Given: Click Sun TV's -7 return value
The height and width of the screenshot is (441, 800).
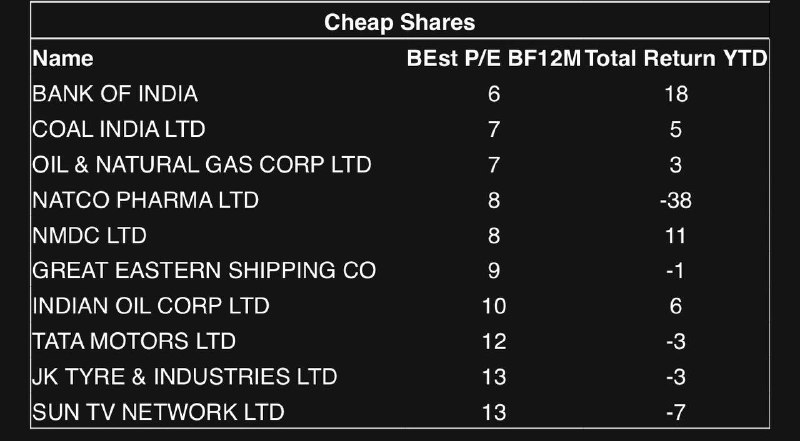Looking at the screenshot, I should (676, 412).
